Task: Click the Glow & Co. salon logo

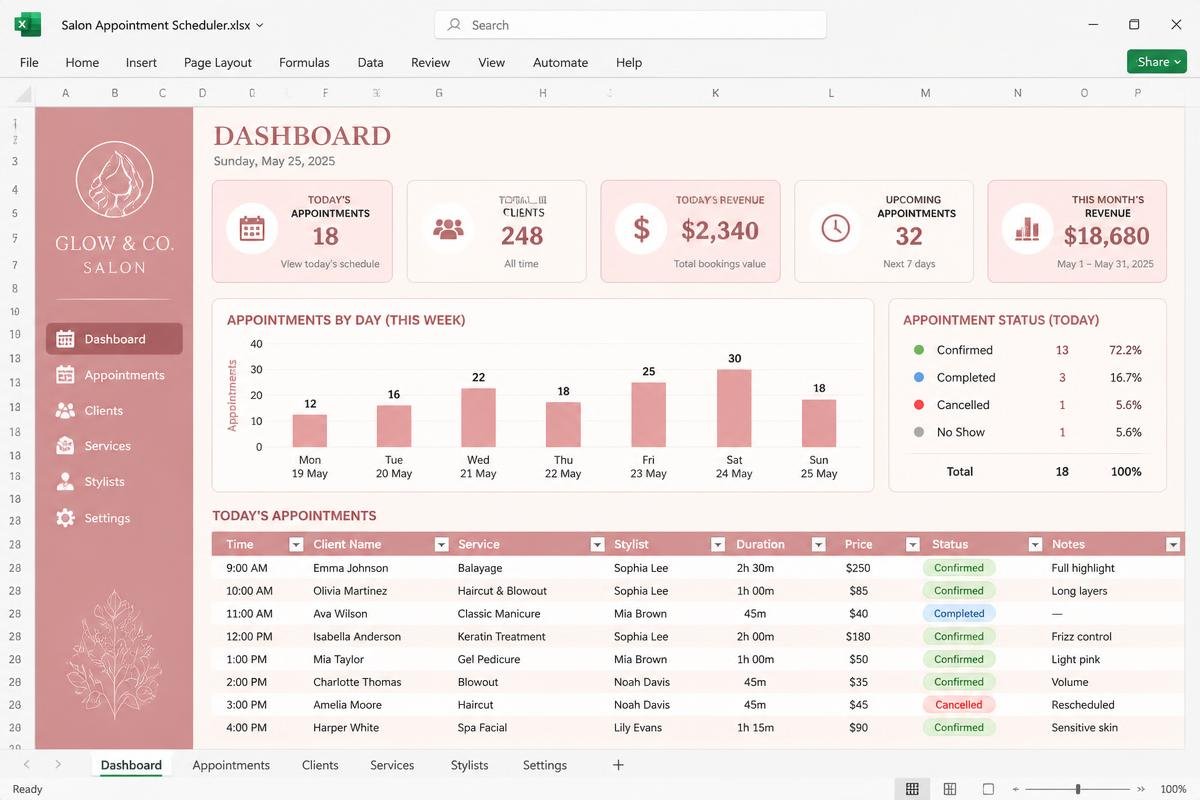Action: 114,180
